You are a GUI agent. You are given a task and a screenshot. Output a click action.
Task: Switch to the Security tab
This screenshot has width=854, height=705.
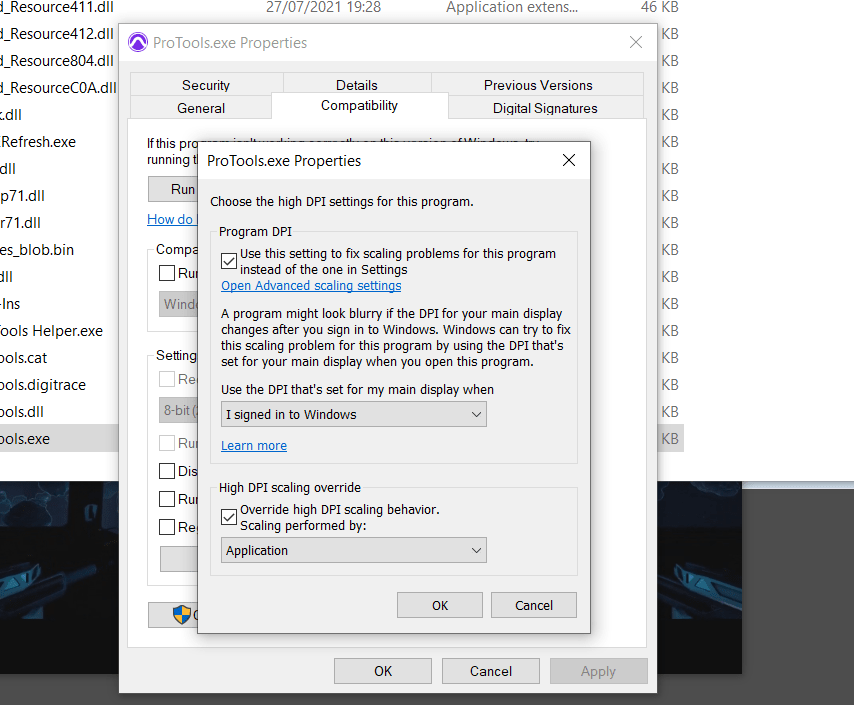(x=206, y=85)
